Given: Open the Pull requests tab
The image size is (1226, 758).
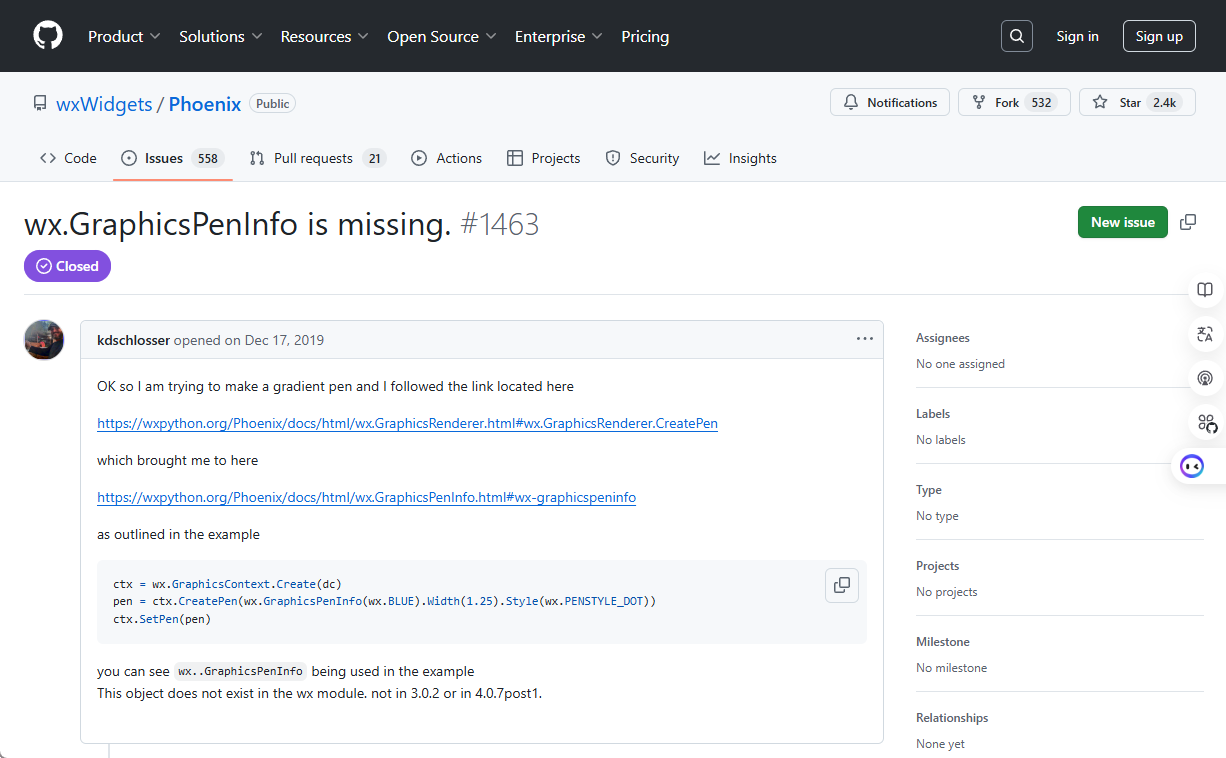Looking at the screenshot, I should 318,158.
